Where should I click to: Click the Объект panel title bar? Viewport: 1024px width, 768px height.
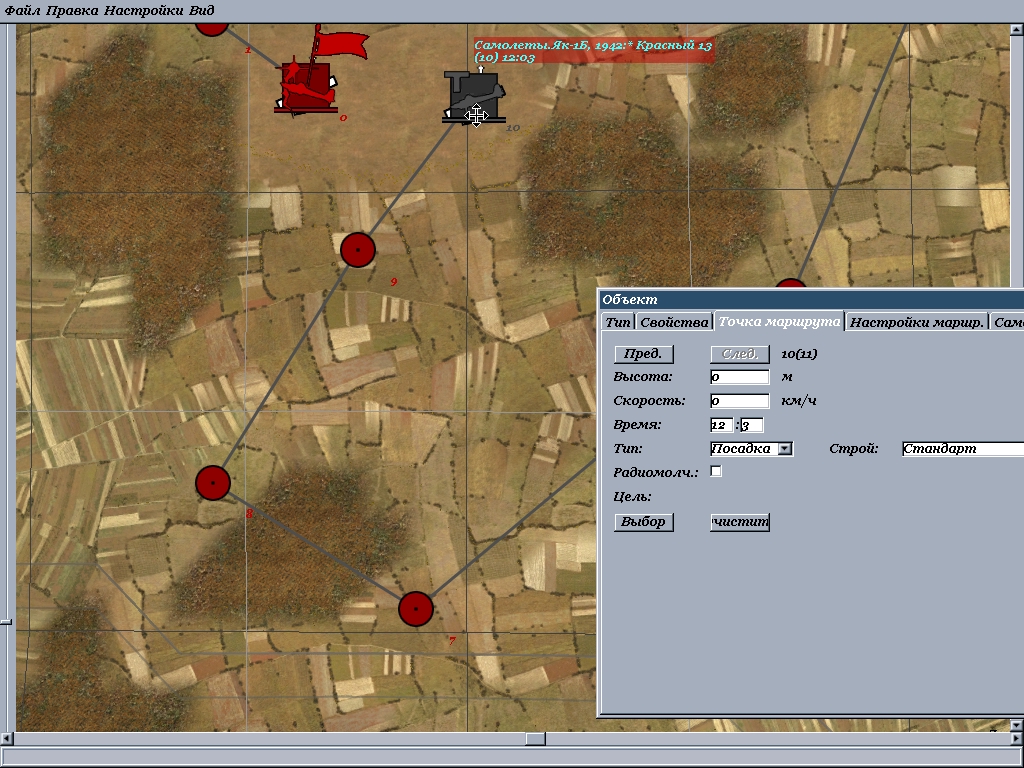811,300
